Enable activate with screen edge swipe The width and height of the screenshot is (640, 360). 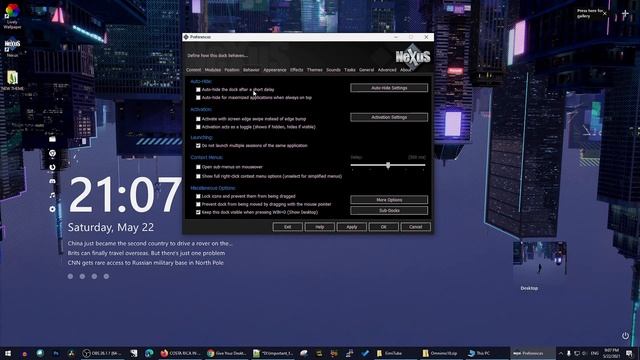pyautogui.click(x=198, y=119)
